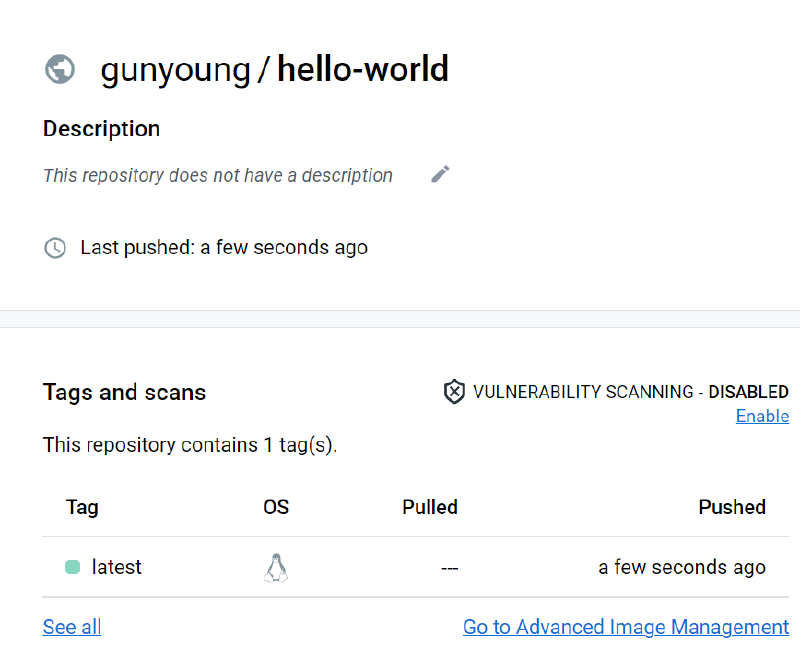
Task: Select the latest tag
Action: [x=116, y=567]
